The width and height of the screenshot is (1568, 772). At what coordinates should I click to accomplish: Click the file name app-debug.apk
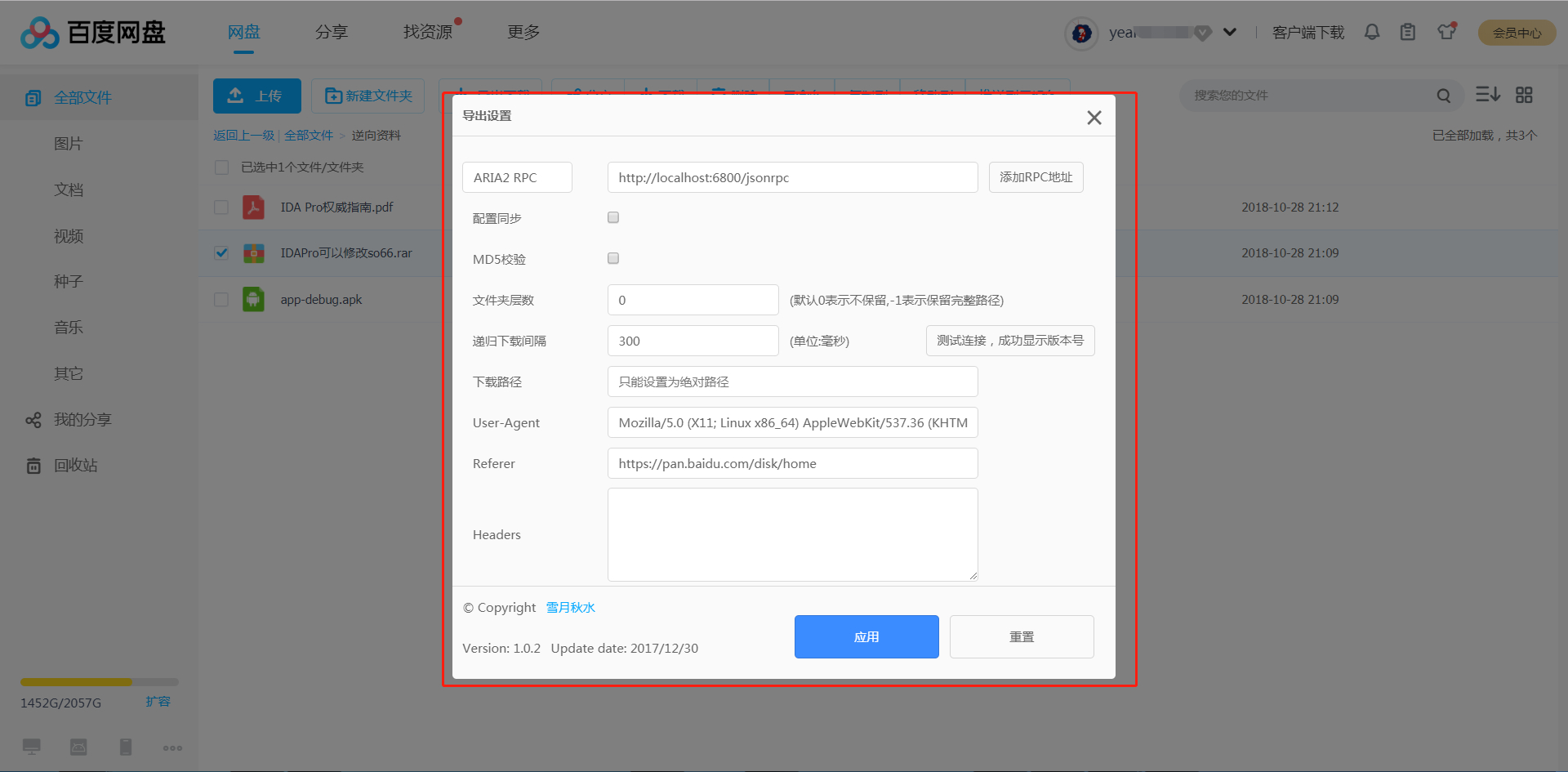[x=321, y=300]
